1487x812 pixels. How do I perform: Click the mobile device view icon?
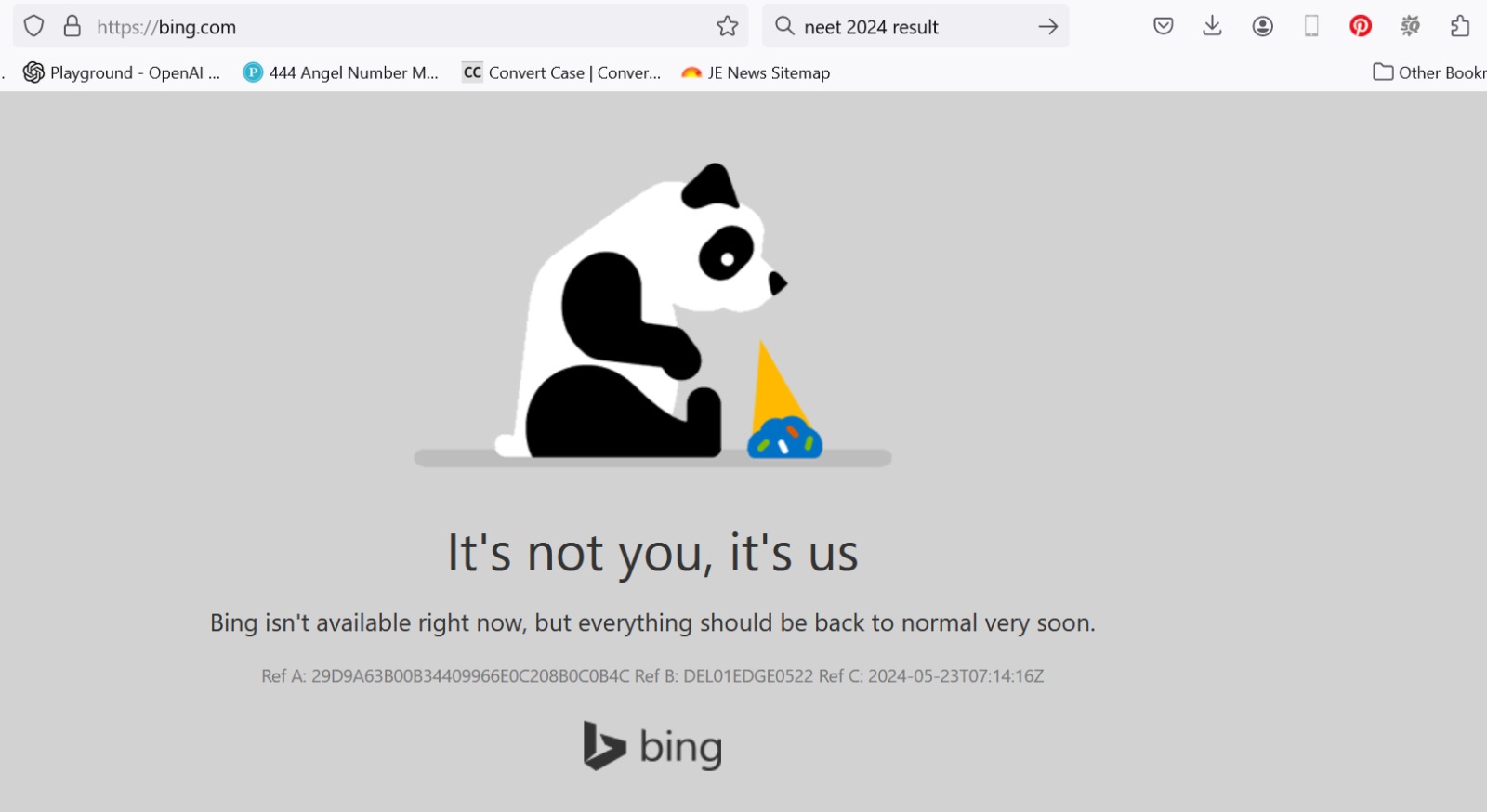pos(1311,26)
